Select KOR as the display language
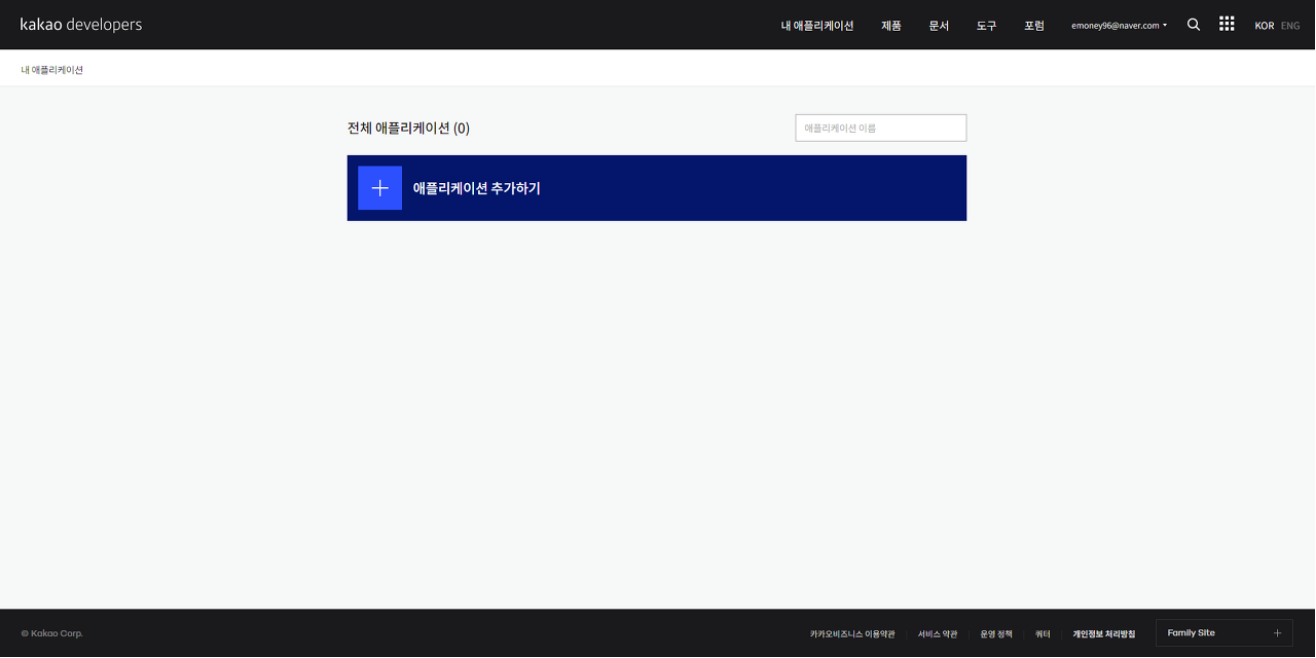This screenshot has width=1316, height=658. click(1264, 25)
